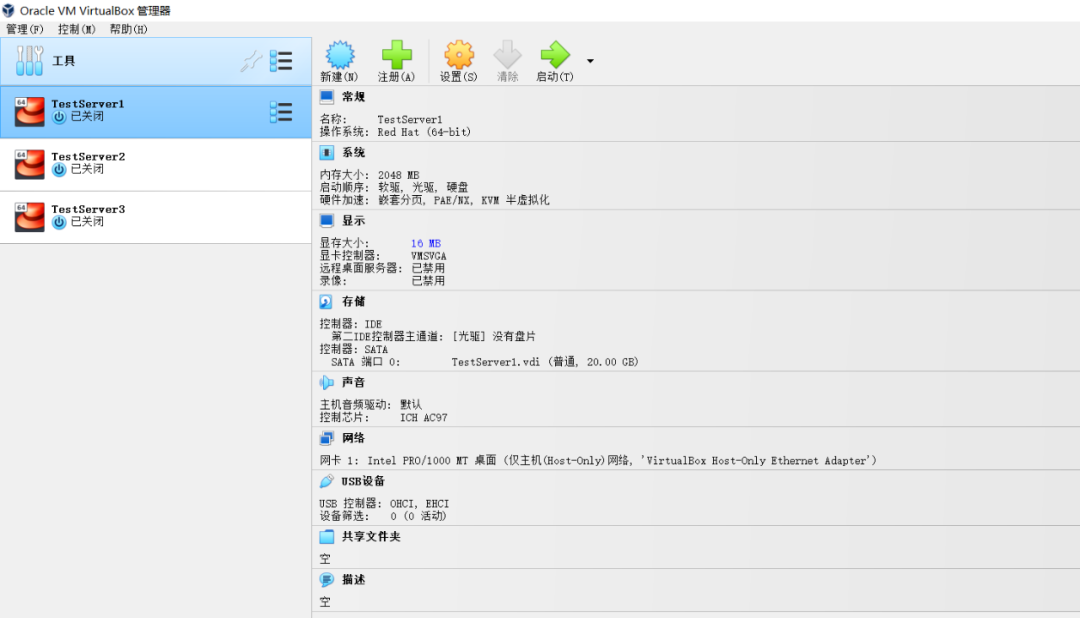Click the ICH AC97 audio controller value
Screen dimensions: 1080x618
[x=424, y=418]
